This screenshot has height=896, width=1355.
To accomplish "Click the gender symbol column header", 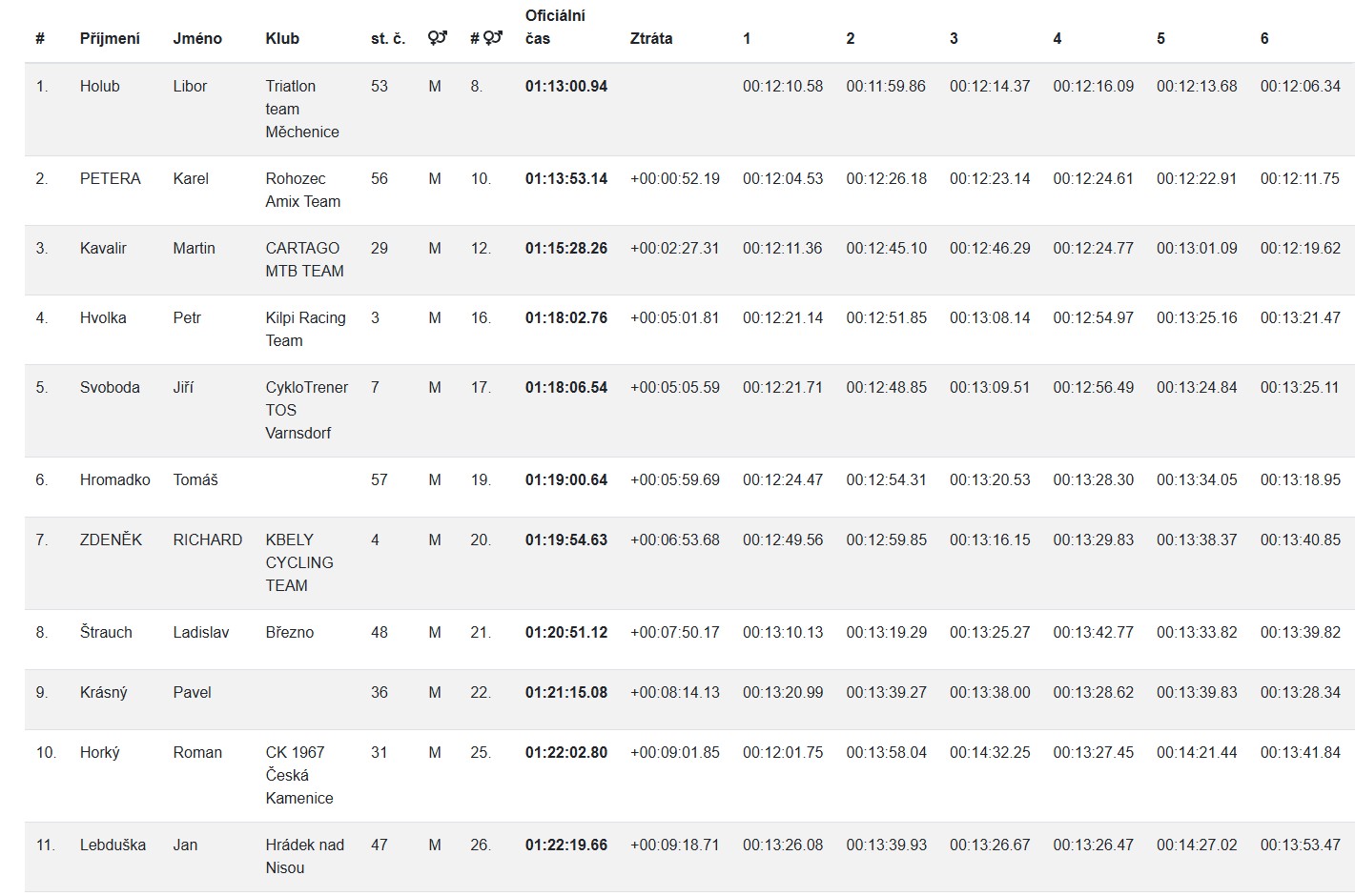I will [x=437, y=38].
